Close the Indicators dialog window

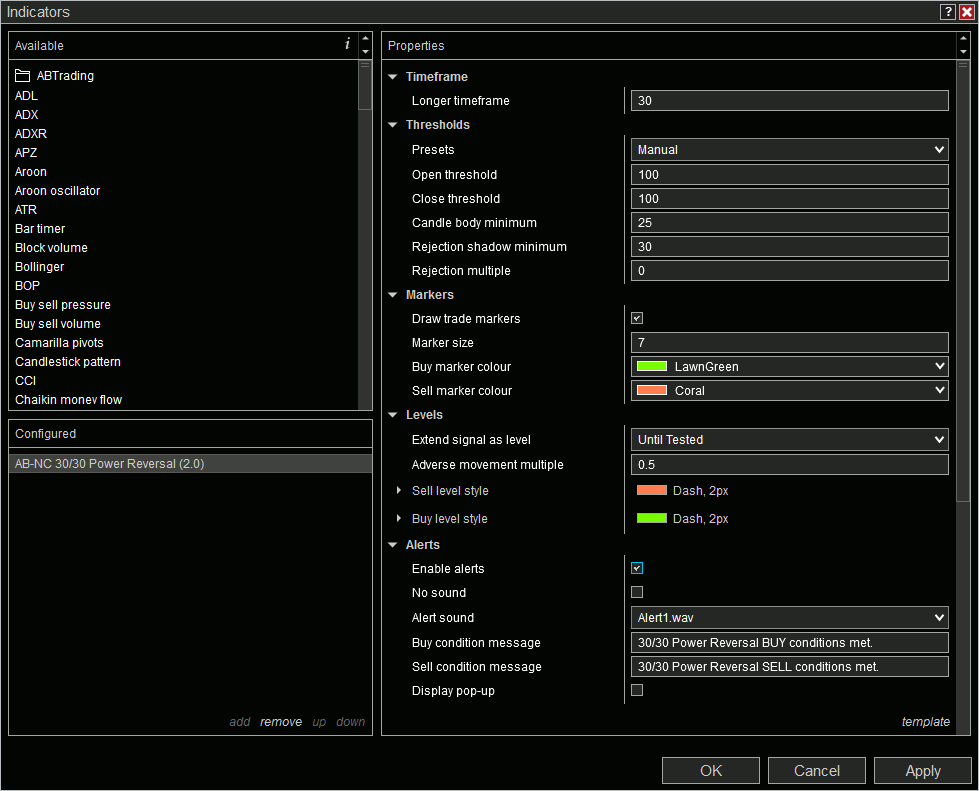click(965, 12)
